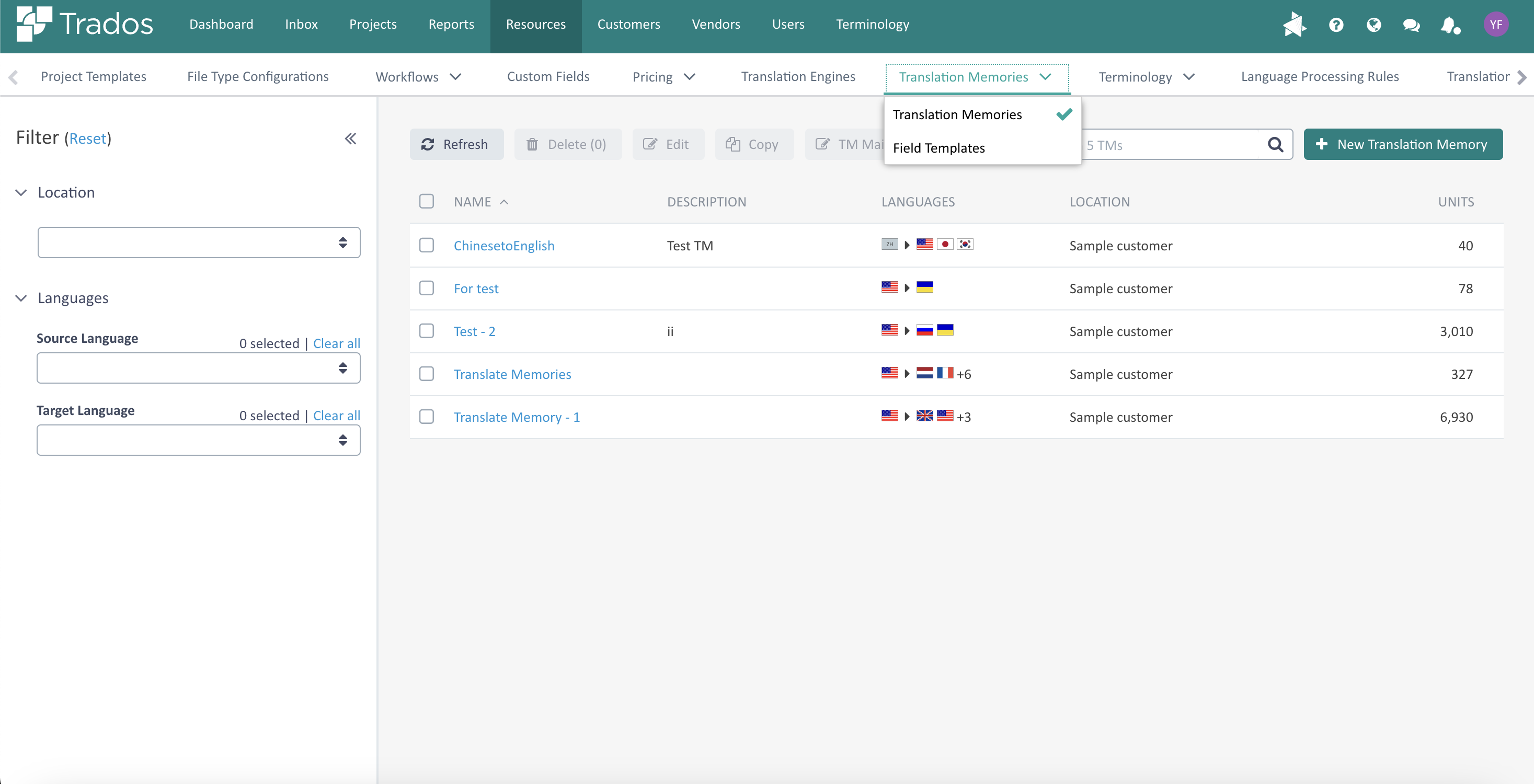Collapse the Location filter section

pyautogui.click(x=21, y=192)
